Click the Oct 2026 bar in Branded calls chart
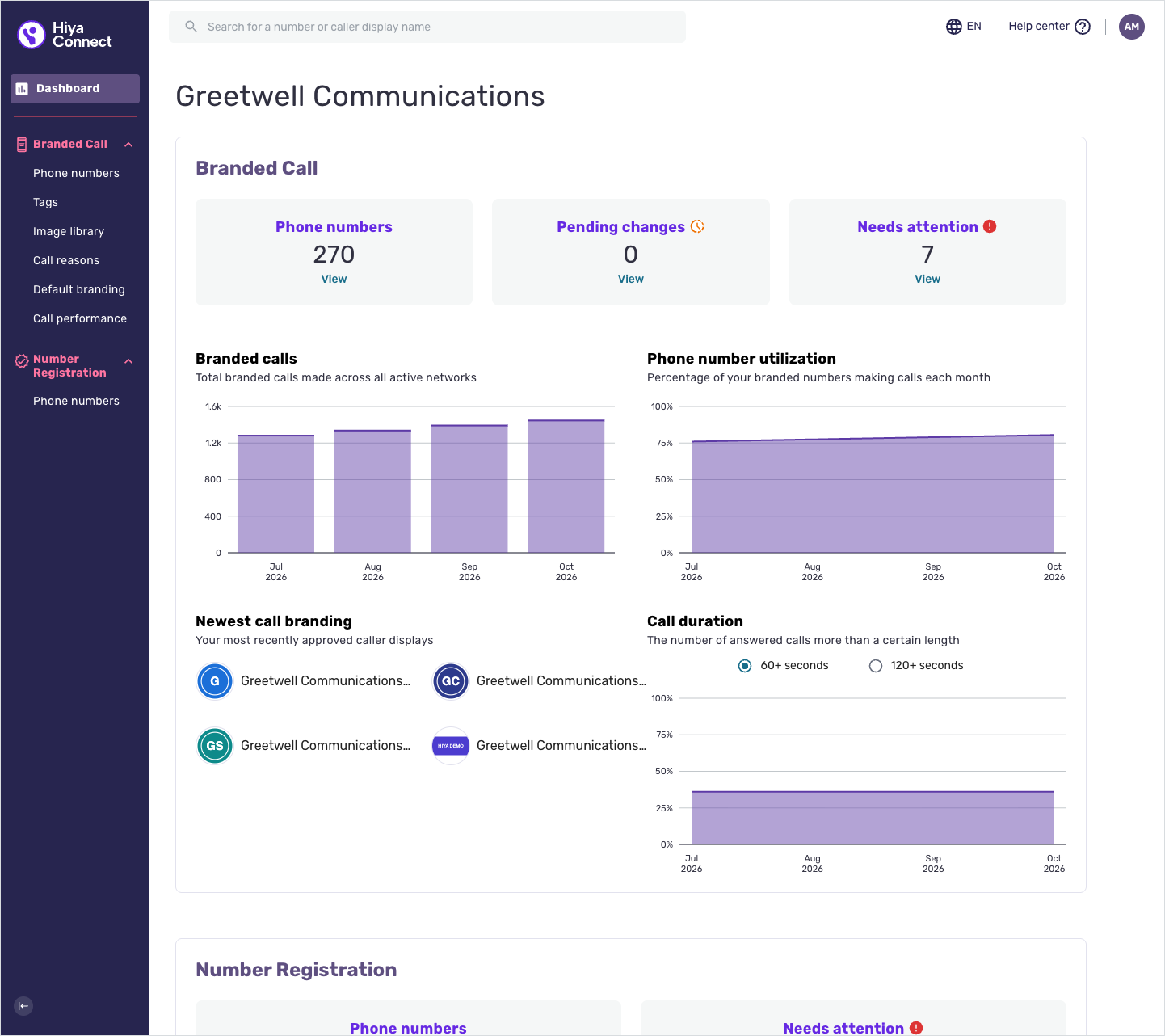Viewport: 1165px width, 1036px height. 566,486
